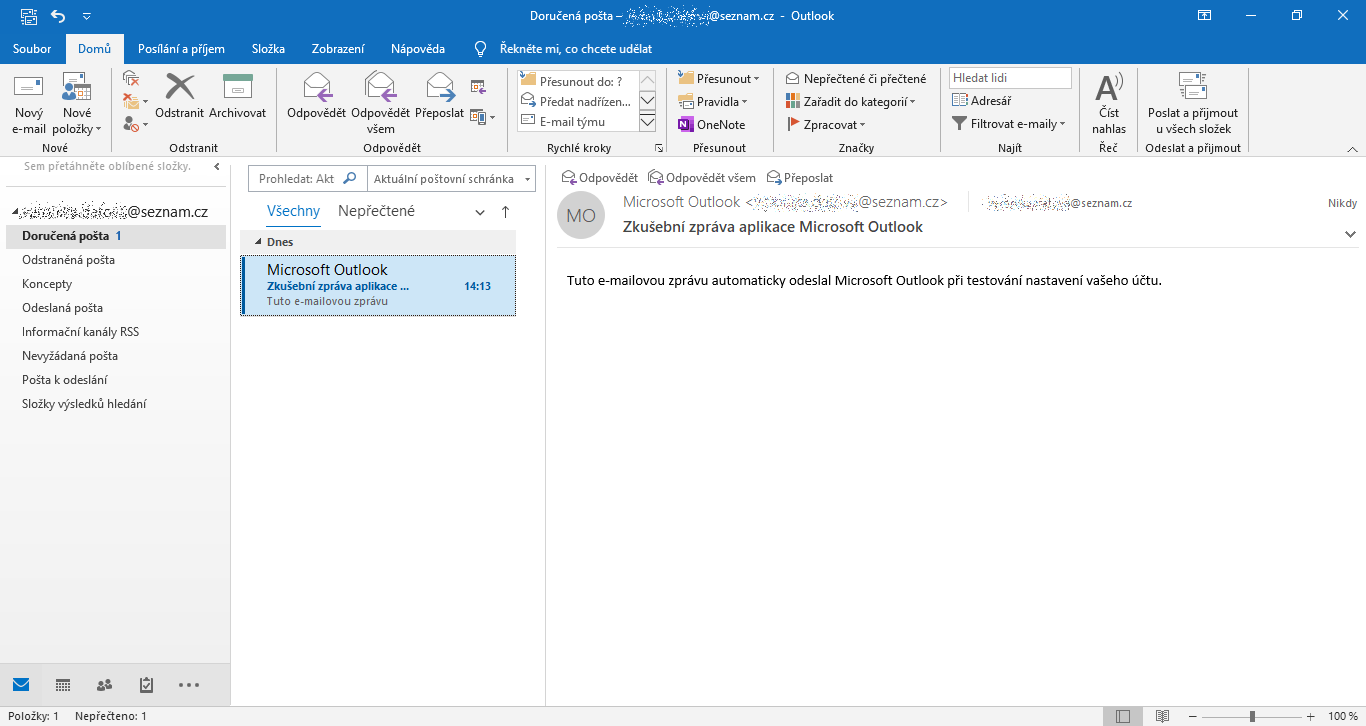Image resolution: width=1366 pixels, height=726 pixels.
Task: Click the Prohledat mailbox search field
Action: pyautogui.click(x=306, y=178)
